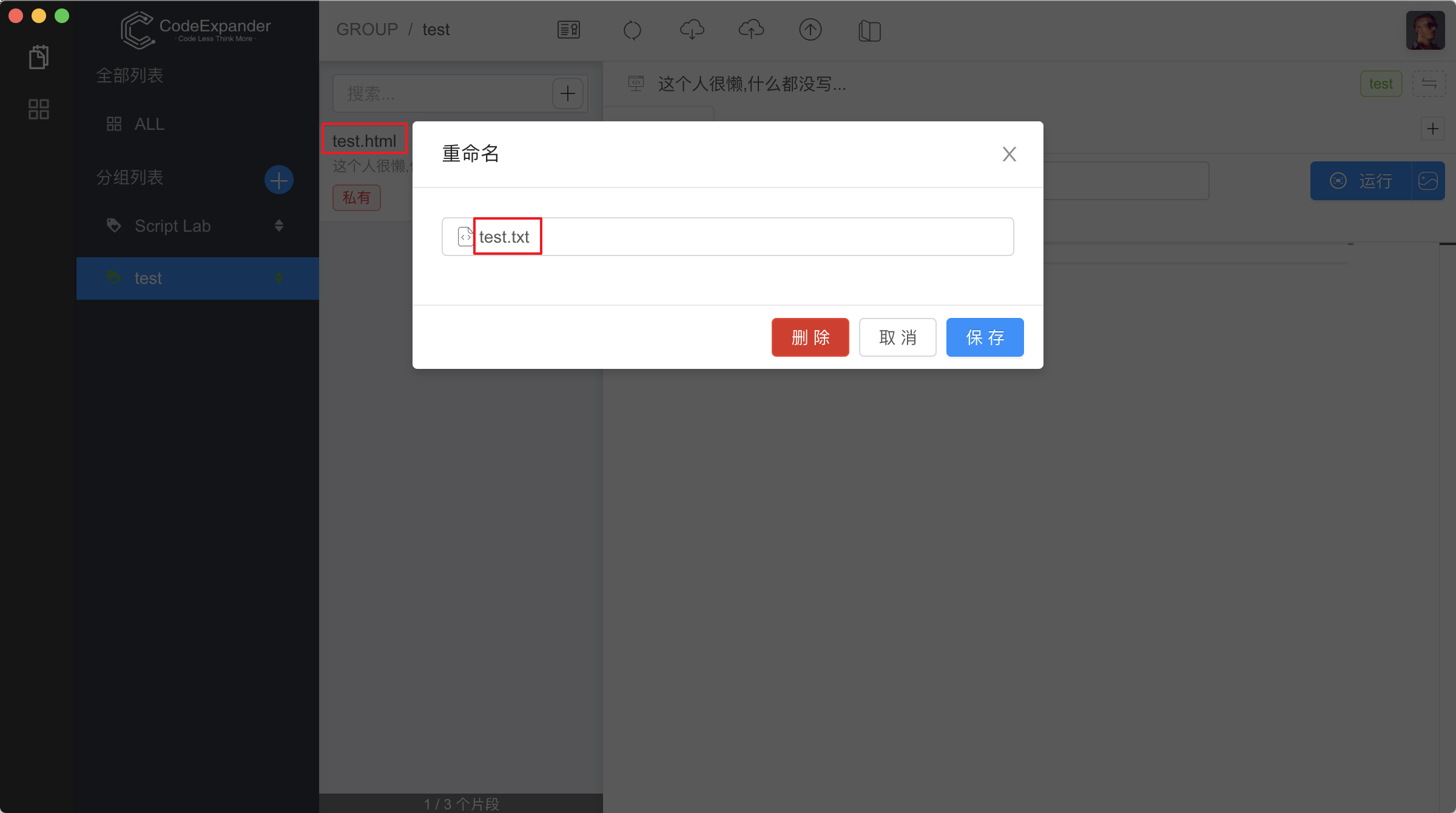The width and height of the screenshot is (1456, 813).
Task: Click the snippet description text
Action: click(x=752, y=84)
